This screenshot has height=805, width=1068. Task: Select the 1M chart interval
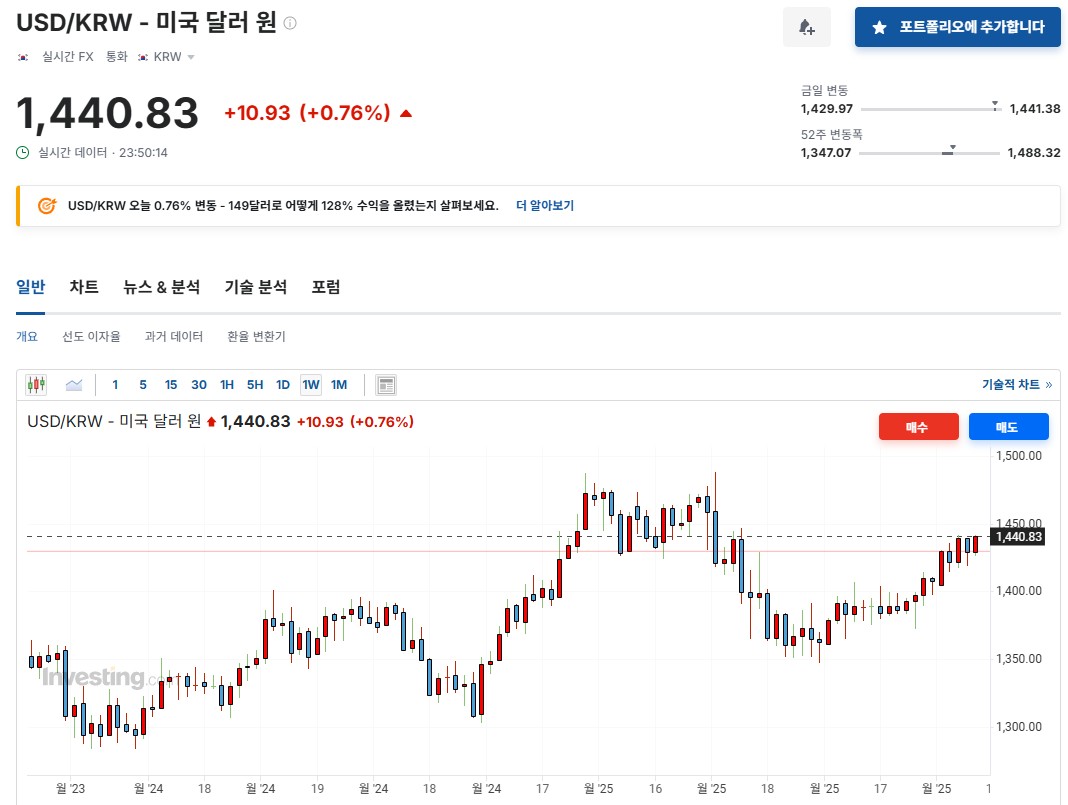339,385
